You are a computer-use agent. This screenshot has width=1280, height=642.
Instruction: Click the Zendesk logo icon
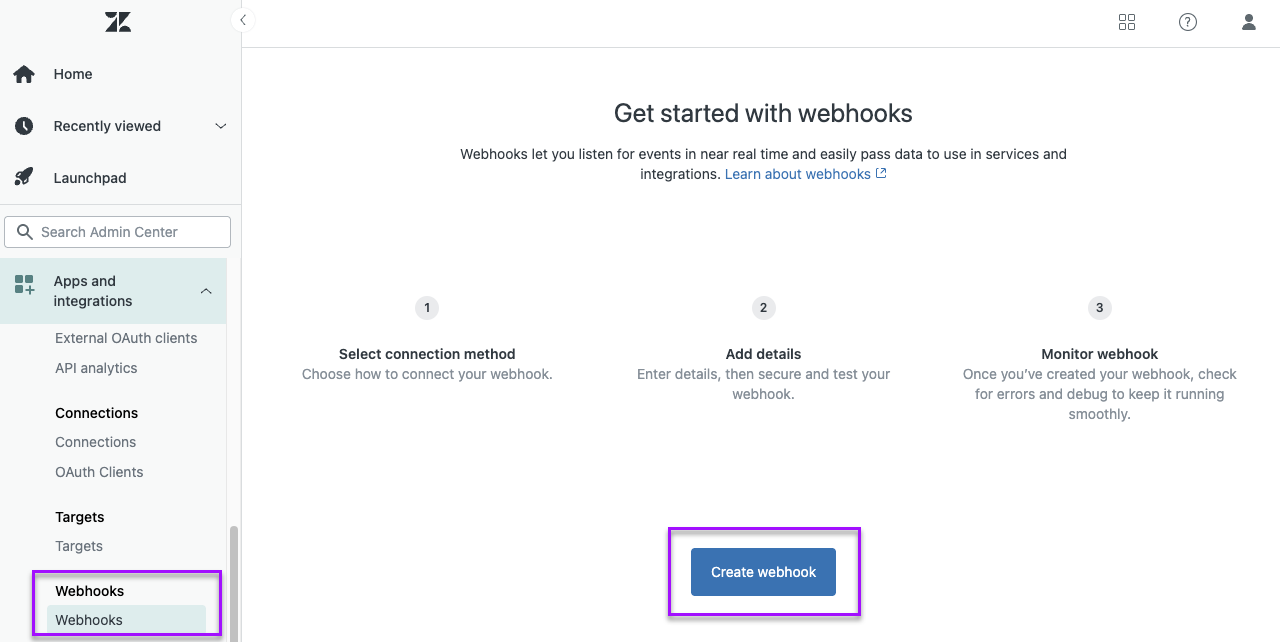click(x=118, y=22)
